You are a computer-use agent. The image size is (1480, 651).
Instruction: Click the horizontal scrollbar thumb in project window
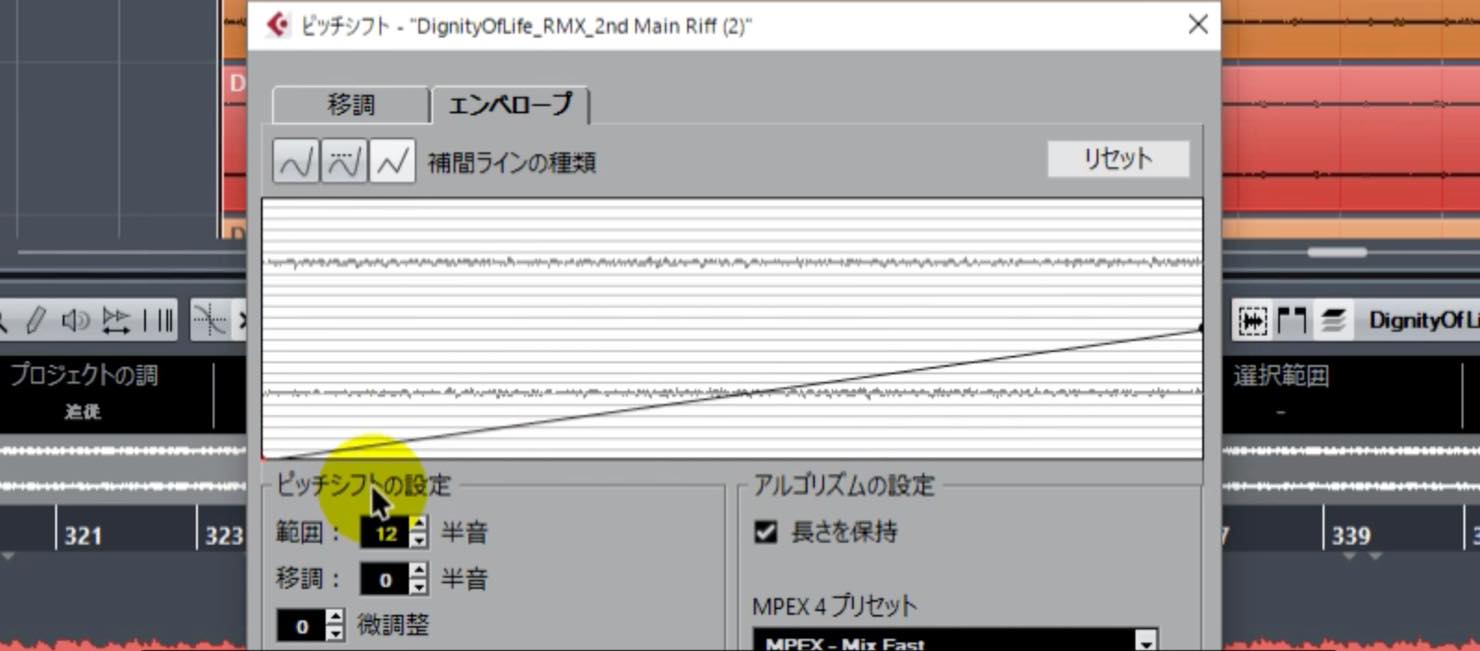pos(1337,252)
